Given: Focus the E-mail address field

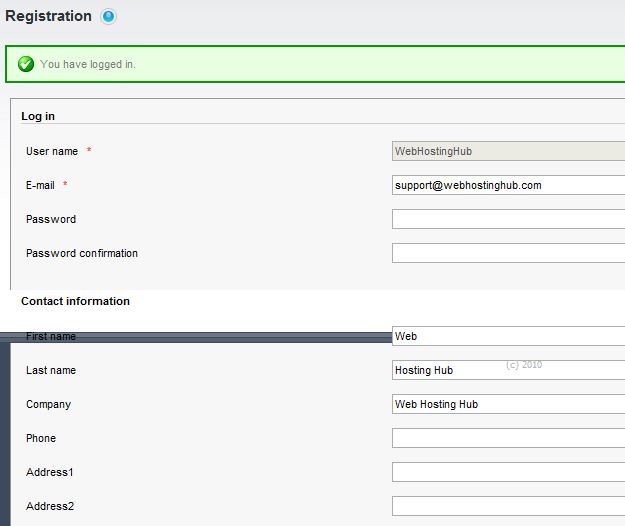Looking at the screenshot, I should tap(508, 185).
